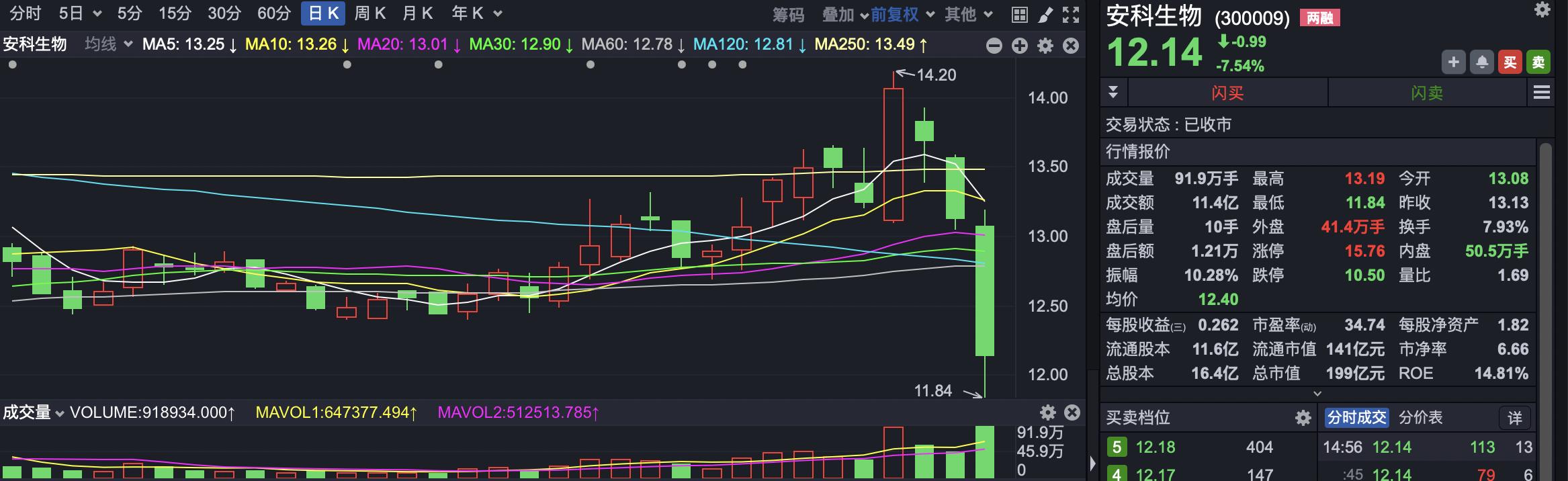The image size is (1568, 481).
Task: Expand more quote details chevron below ROE
Action: tap(1317, 393)
